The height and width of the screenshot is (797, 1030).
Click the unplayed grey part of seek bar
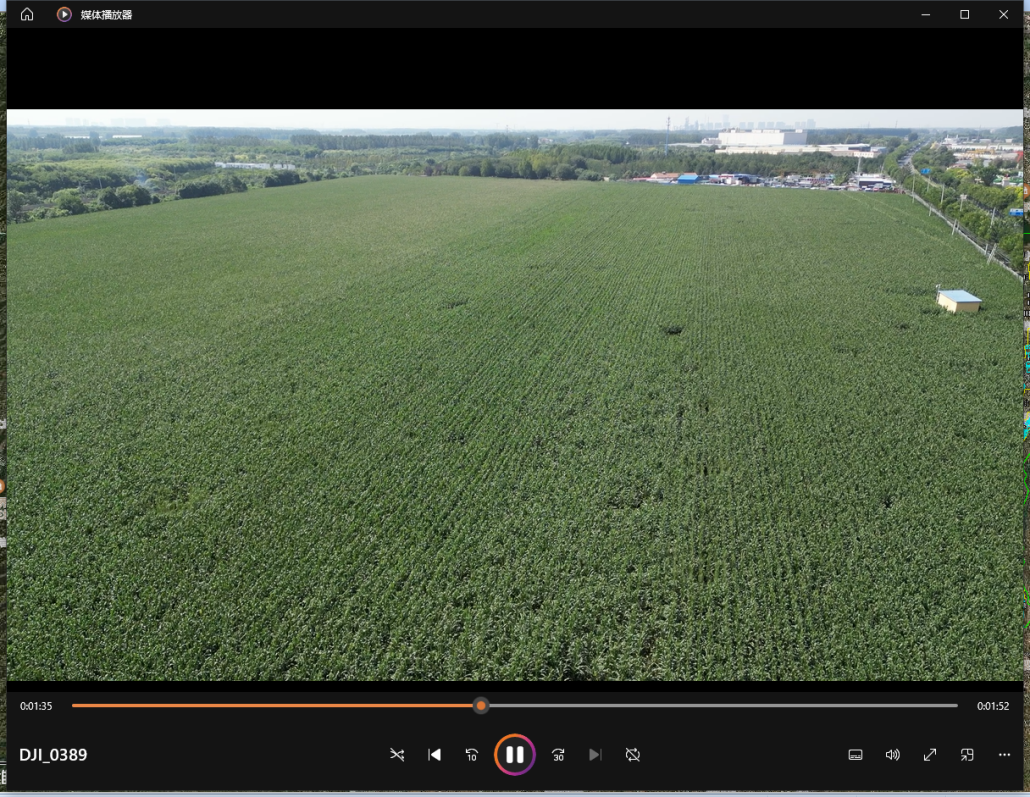pyautogui.click(x=720, y=706)
